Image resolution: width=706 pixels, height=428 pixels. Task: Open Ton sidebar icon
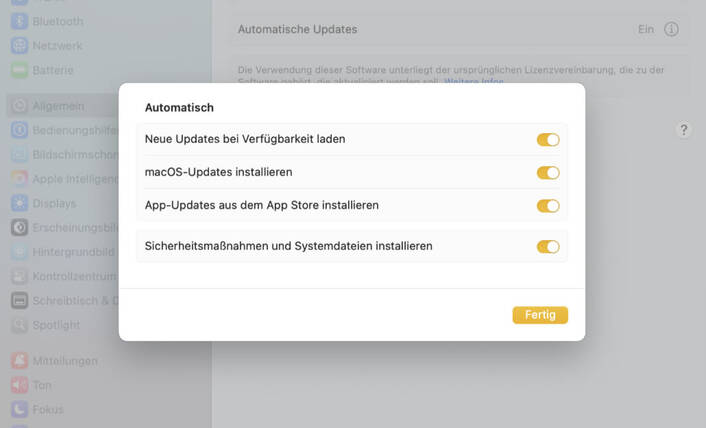(x=19, y=385)
